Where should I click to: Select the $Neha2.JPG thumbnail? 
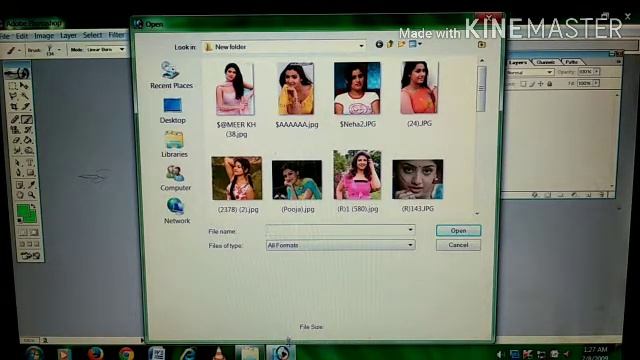click(x=357, y=88)
